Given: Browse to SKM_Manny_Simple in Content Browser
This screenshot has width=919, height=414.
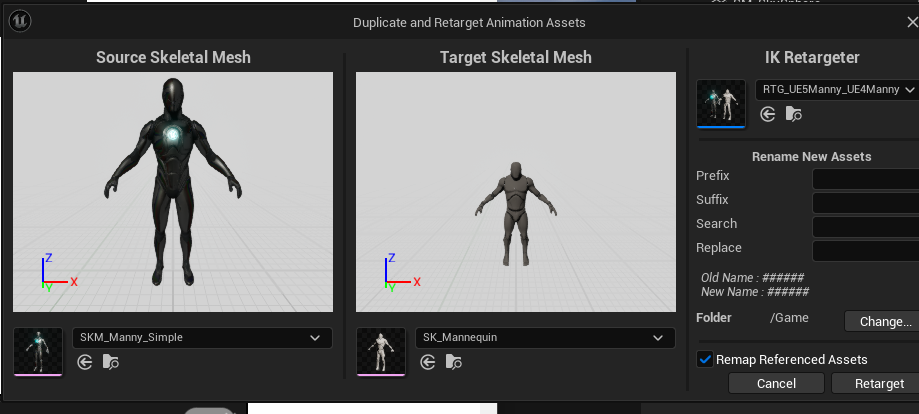Looking at the screenshot, I should [x=111, y=362].
